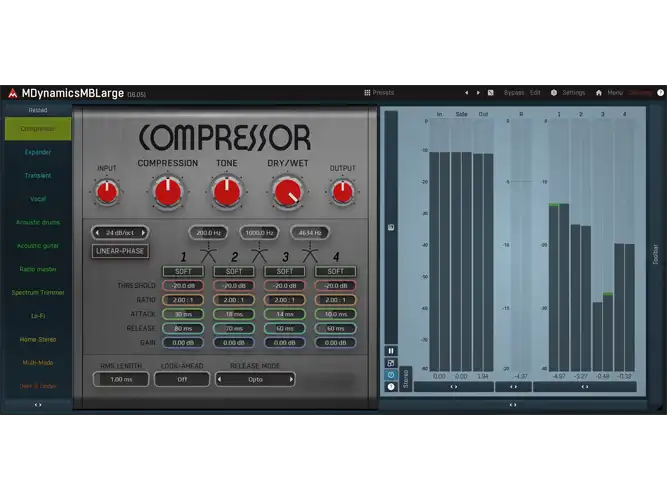Click left arrow of Release Mode Opto
The height and width of the screenshot is (500, 667).
(x=219, y=379)
